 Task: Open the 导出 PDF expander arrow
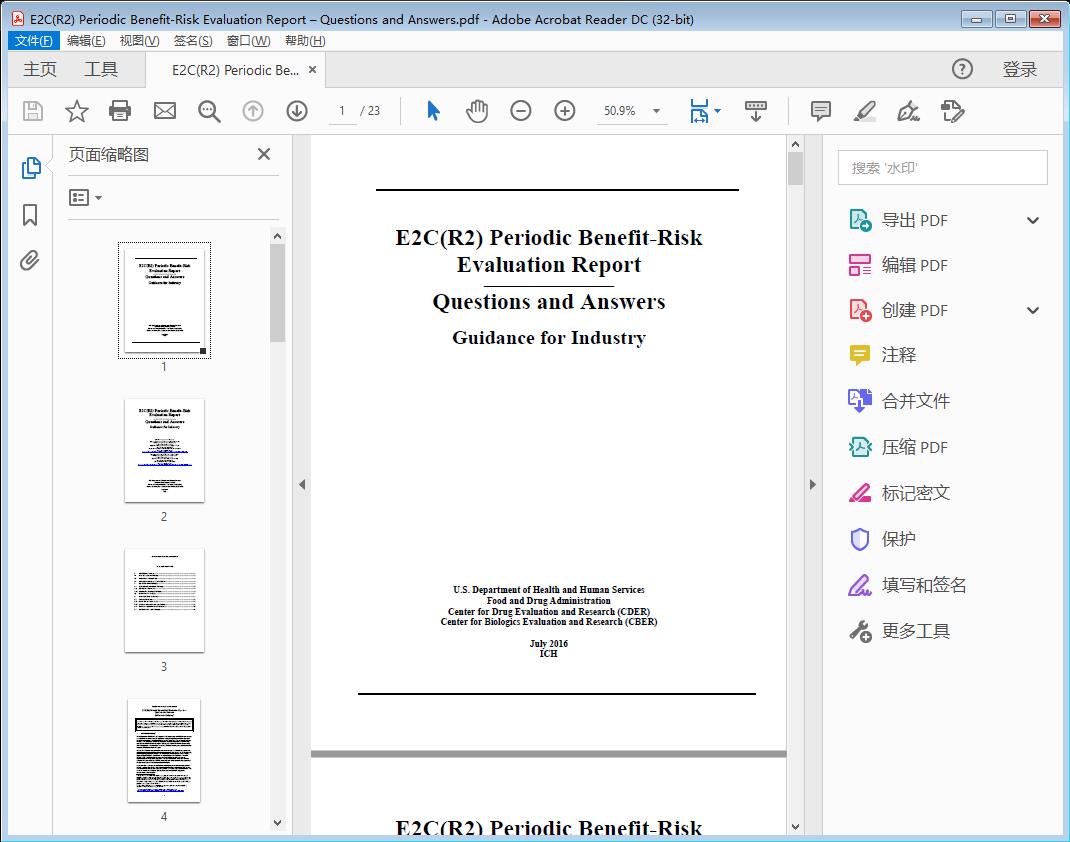pos(1032,220)
